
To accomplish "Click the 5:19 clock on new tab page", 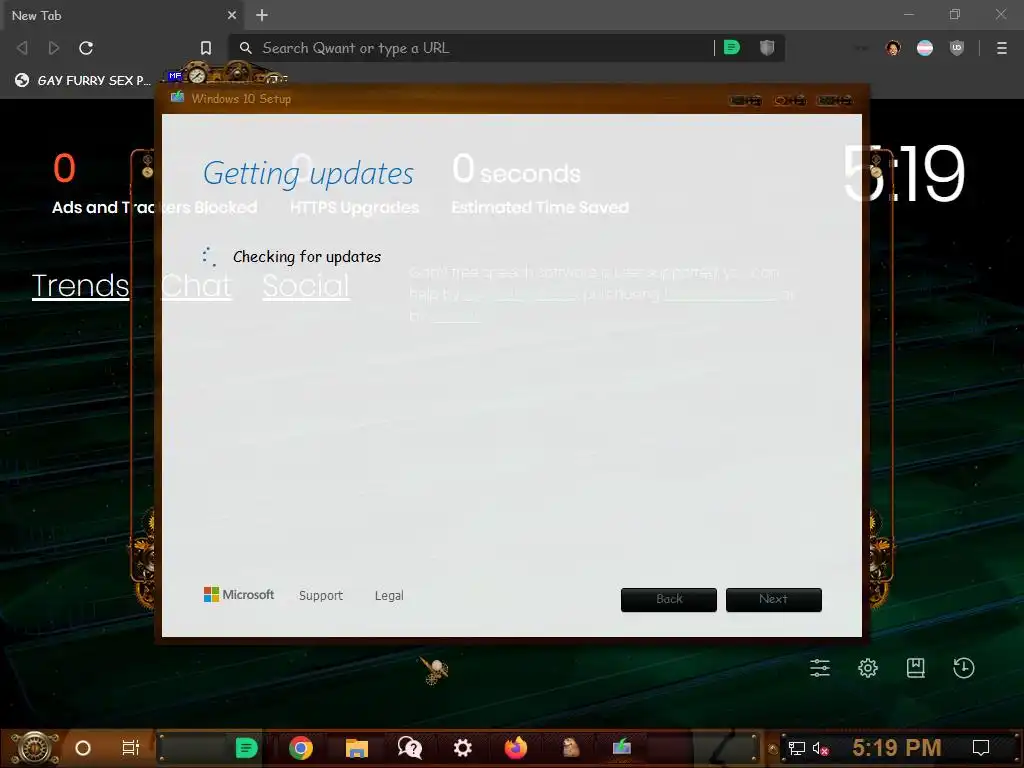I will click(x=904, y=174).
